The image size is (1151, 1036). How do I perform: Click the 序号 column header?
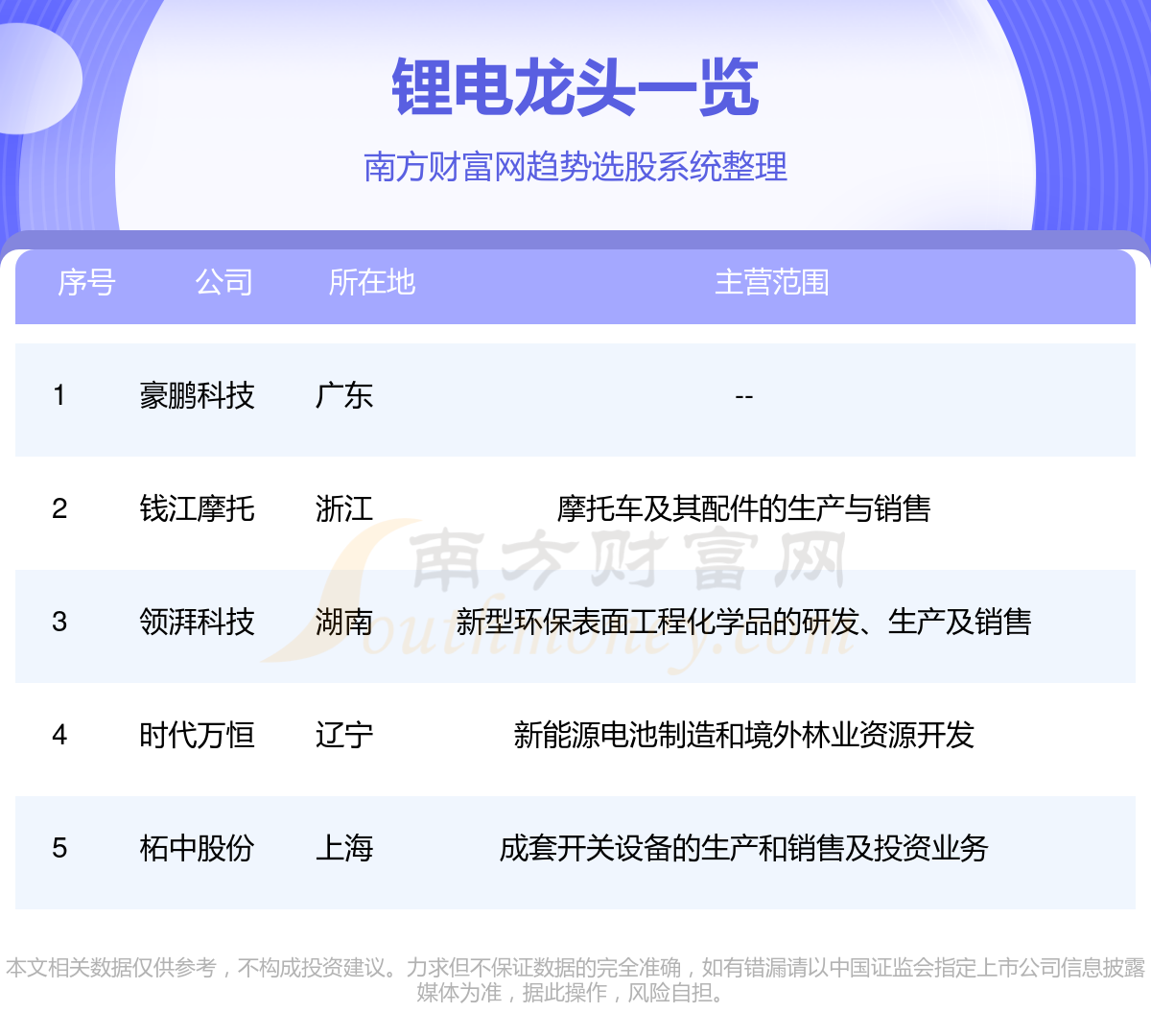pos(86,282)
